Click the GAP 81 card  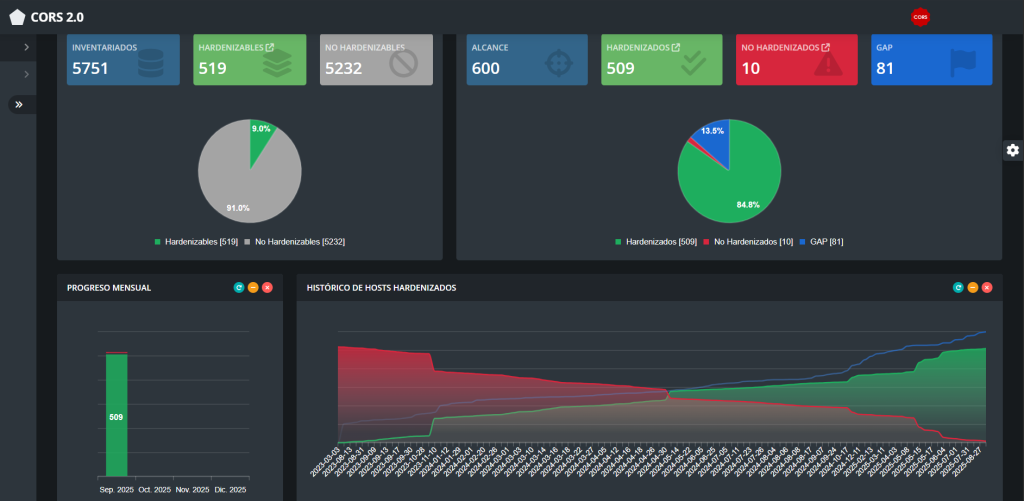[931, 60]
